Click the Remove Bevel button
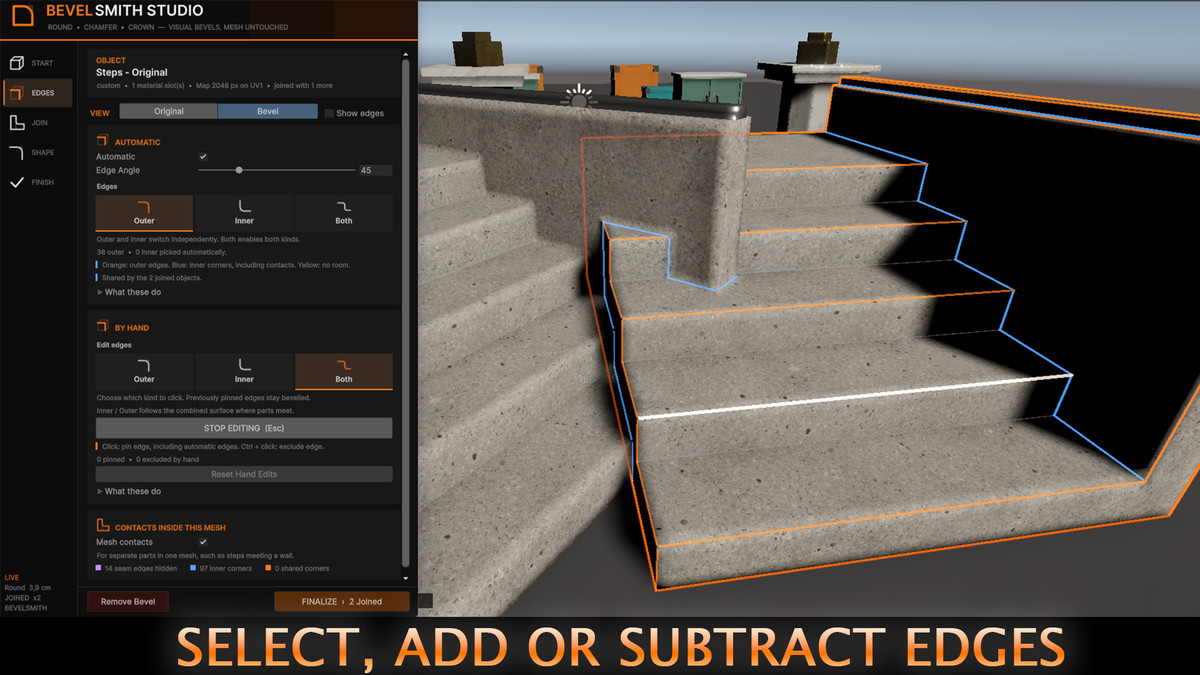The width and height of the screenshot is (1200, 675). 128,601
